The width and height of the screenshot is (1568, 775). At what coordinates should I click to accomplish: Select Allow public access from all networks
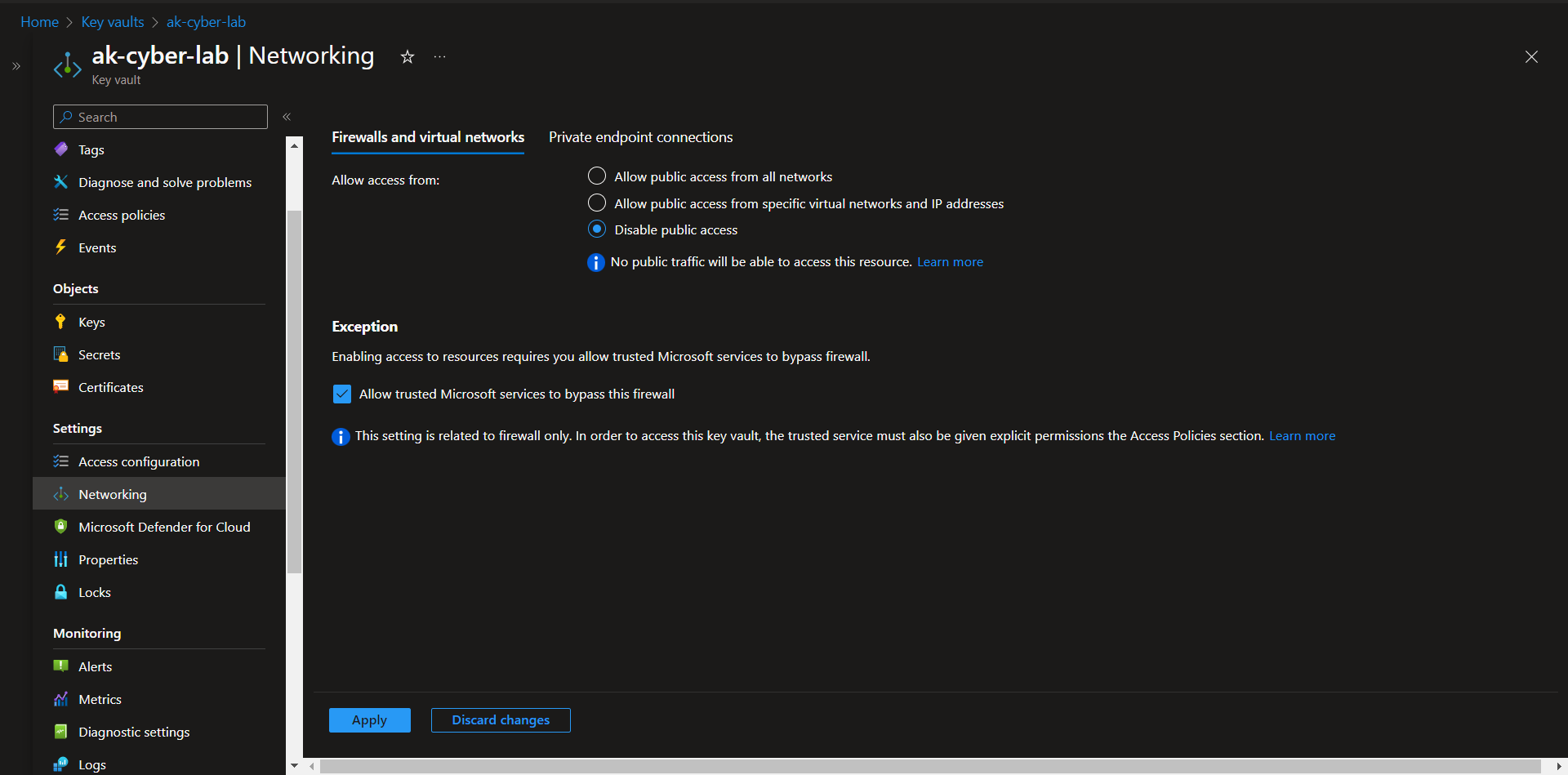[x=597, y=176]
